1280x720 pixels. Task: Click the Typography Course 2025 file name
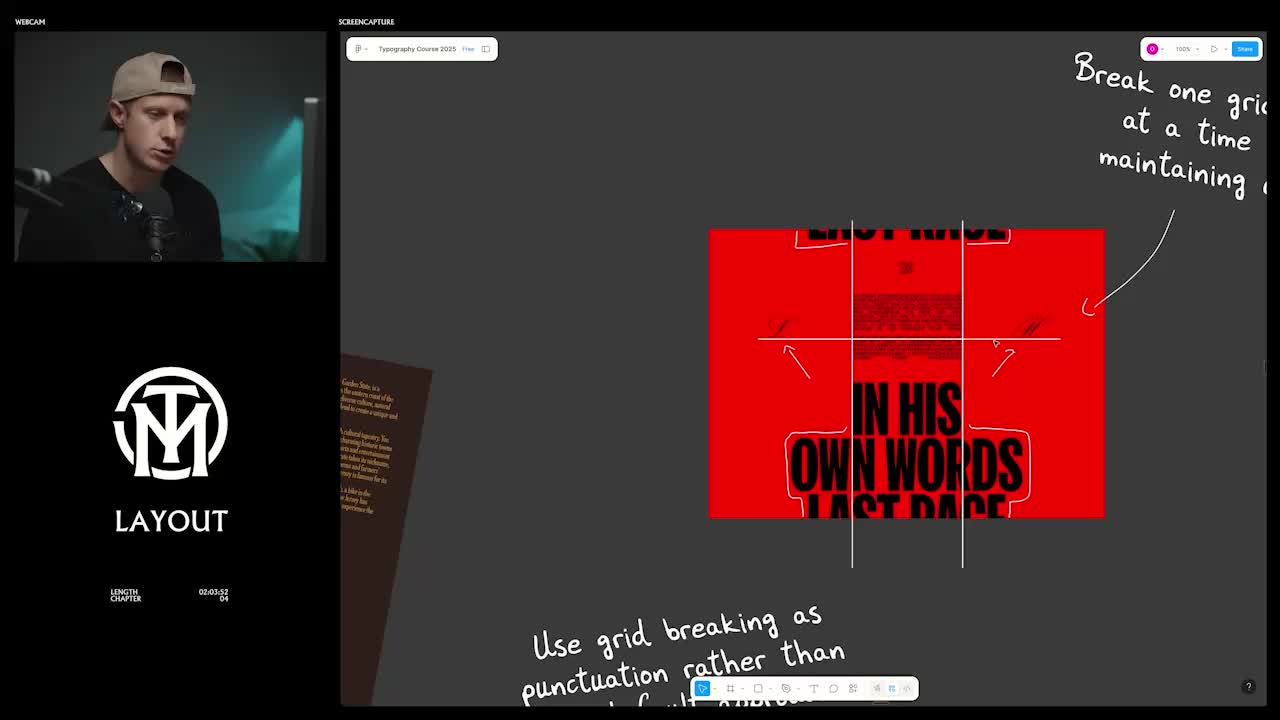[x=417, y=49]
